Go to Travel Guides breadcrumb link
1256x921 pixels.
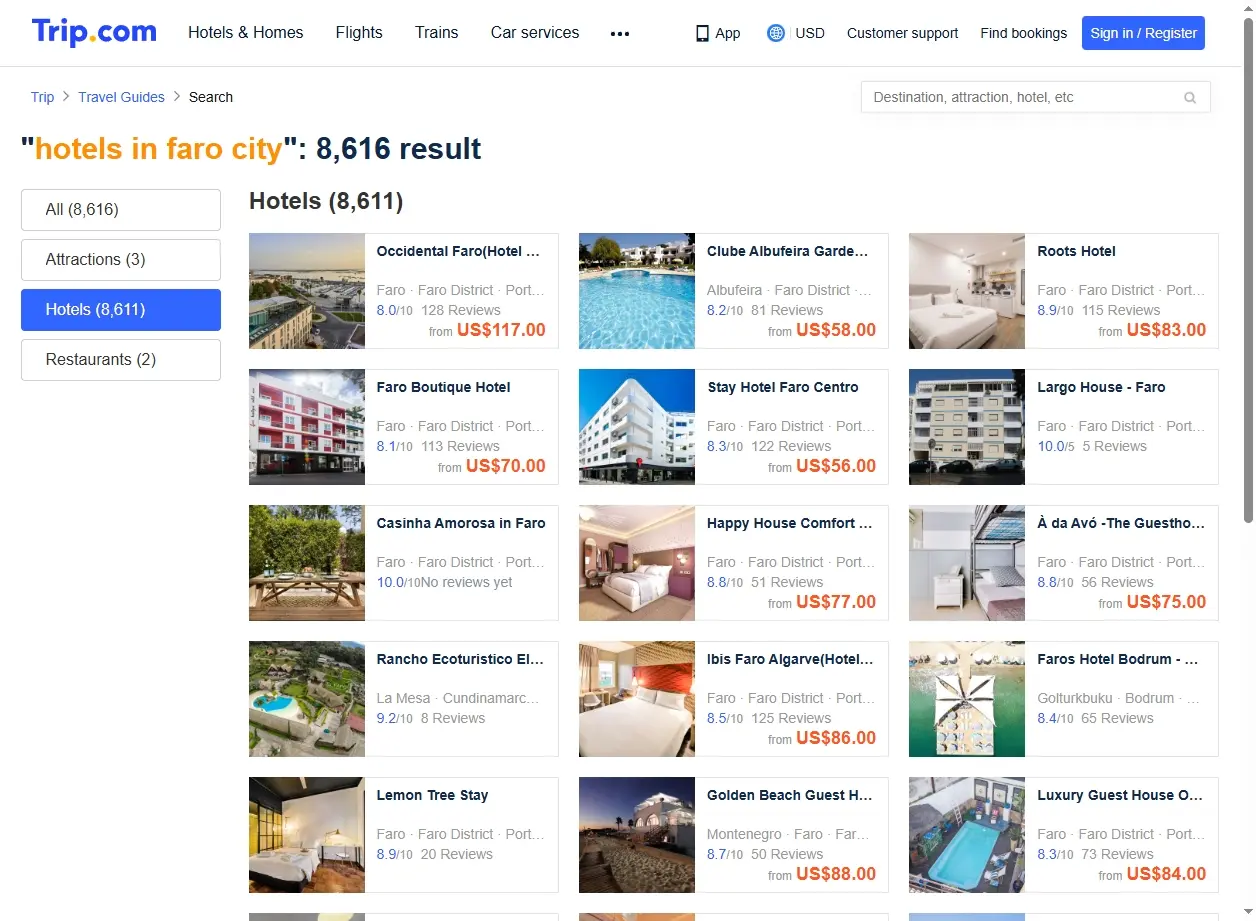click(x=121, y=97)
